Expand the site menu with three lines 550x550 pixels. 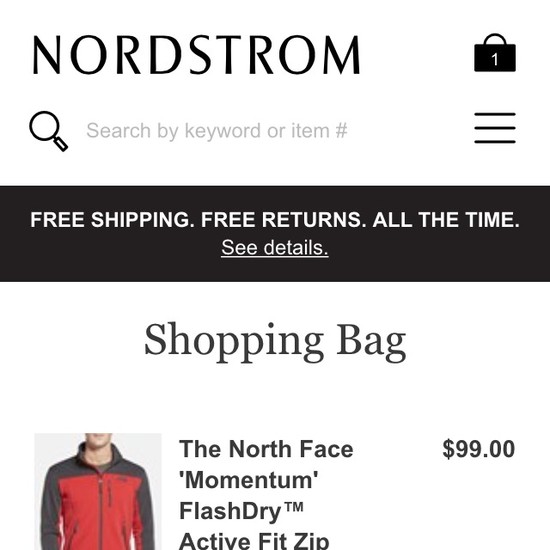point(495,128)
